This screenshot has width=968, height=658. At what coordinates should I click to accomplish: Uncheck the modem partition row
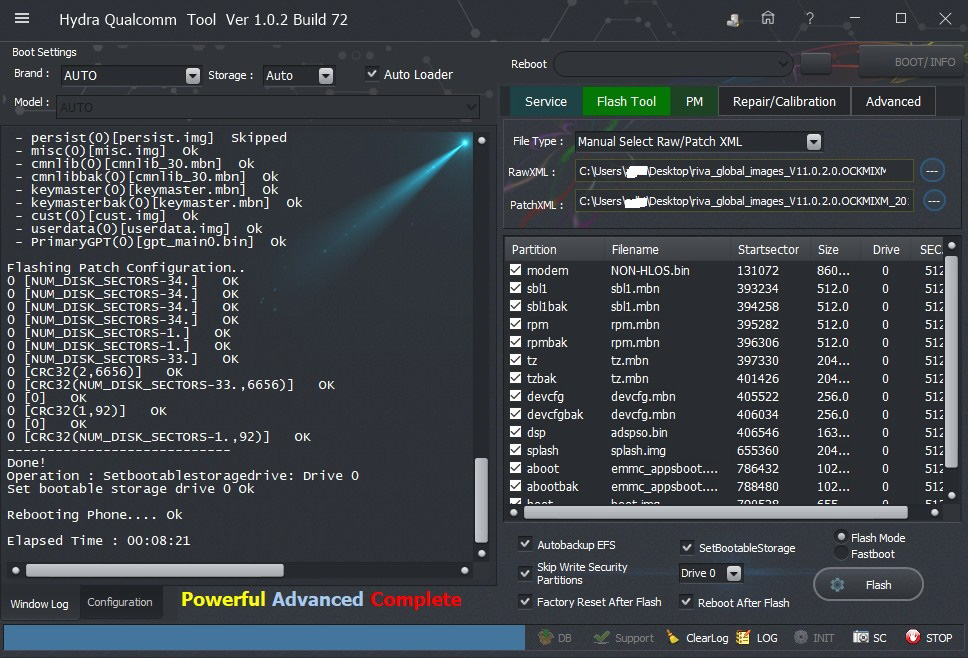(515, 270)
